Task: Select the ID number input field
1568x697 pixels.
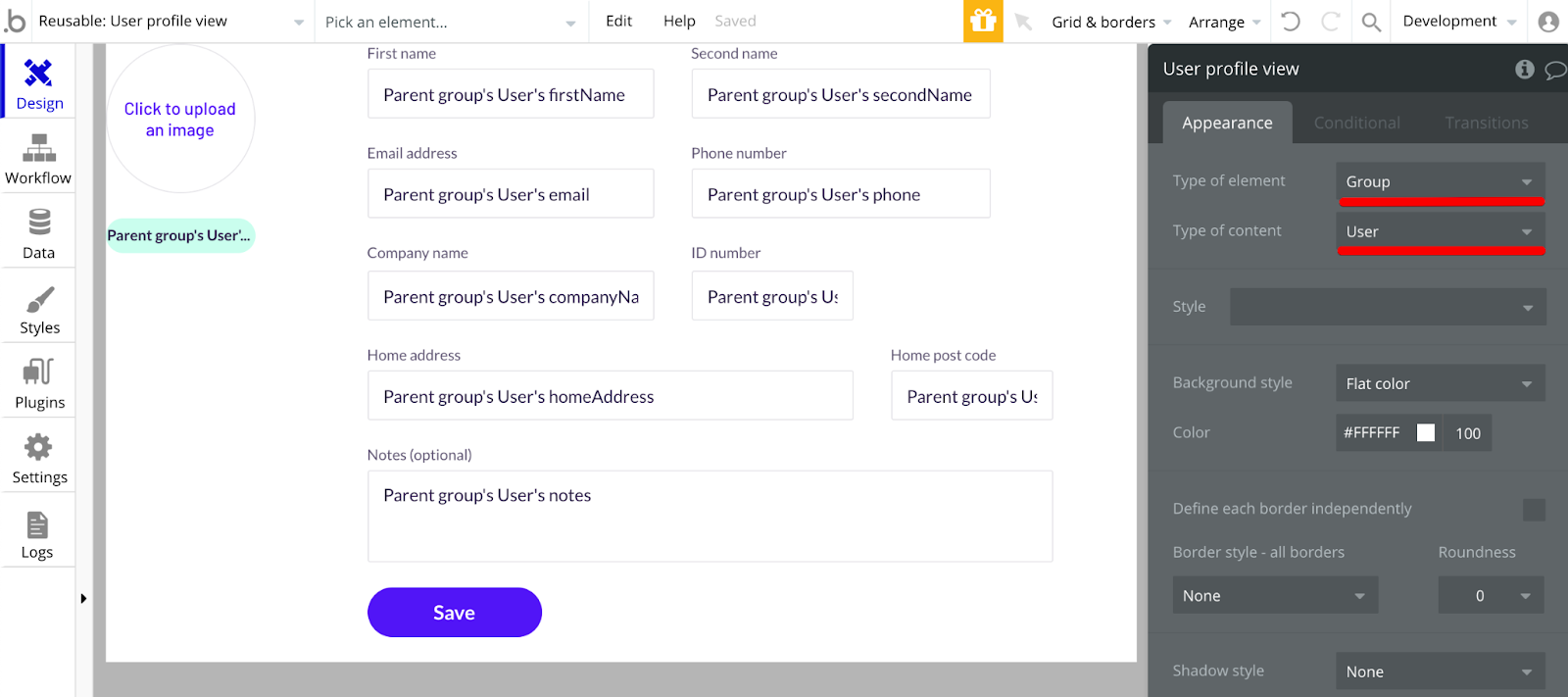Action: click(x=772, y=296)
